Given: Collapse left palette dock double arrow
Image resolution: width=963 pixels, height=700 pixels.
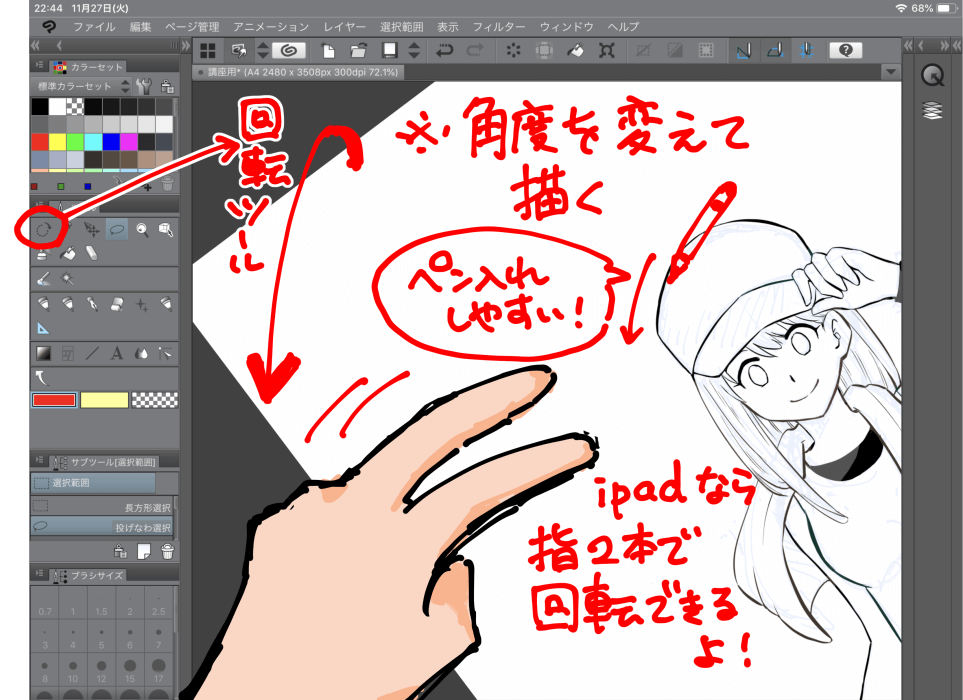Looking at the screenshot, I should coord(36,45).
